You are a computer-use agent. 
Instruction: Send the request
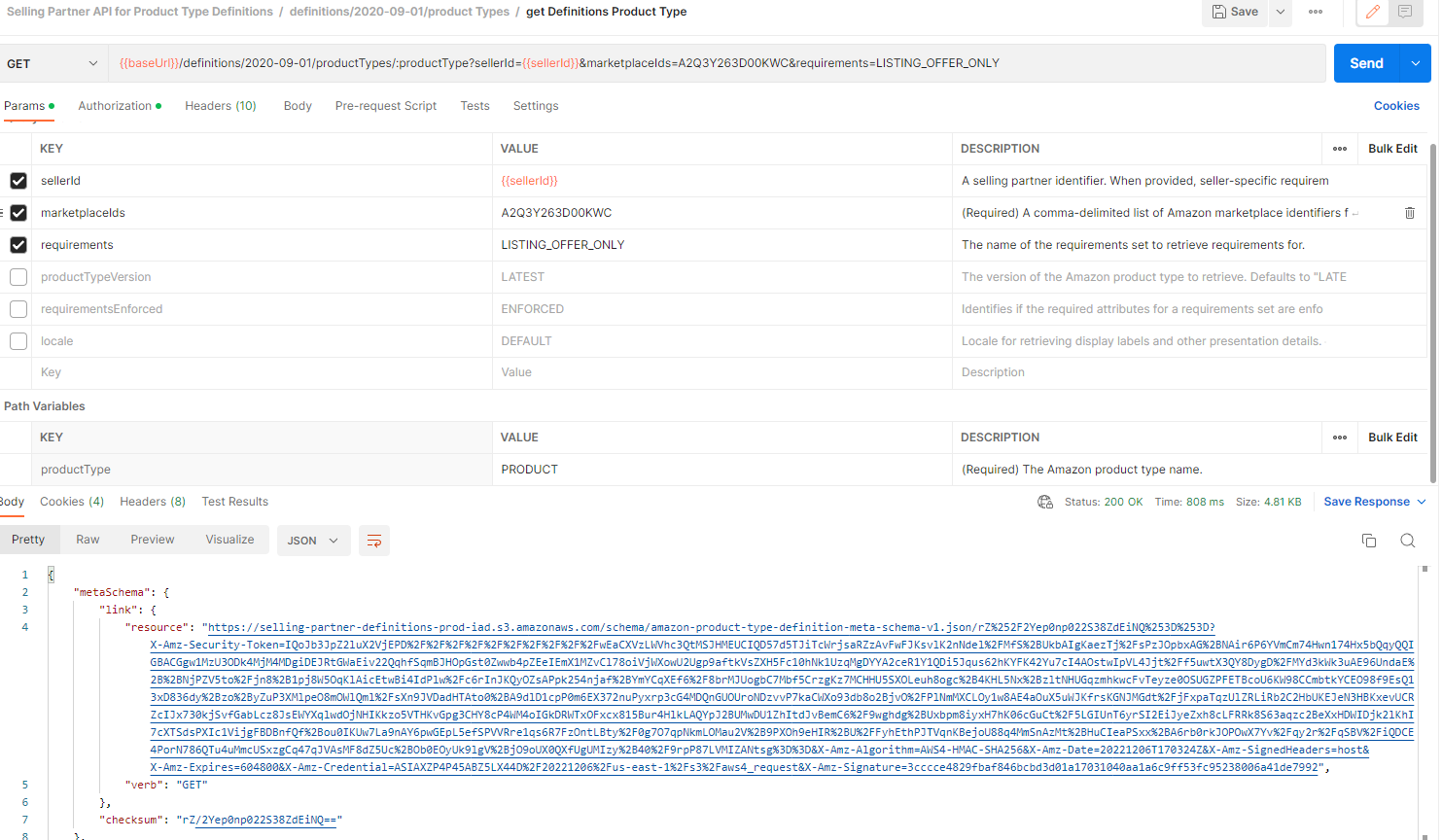click(1366, 63)
